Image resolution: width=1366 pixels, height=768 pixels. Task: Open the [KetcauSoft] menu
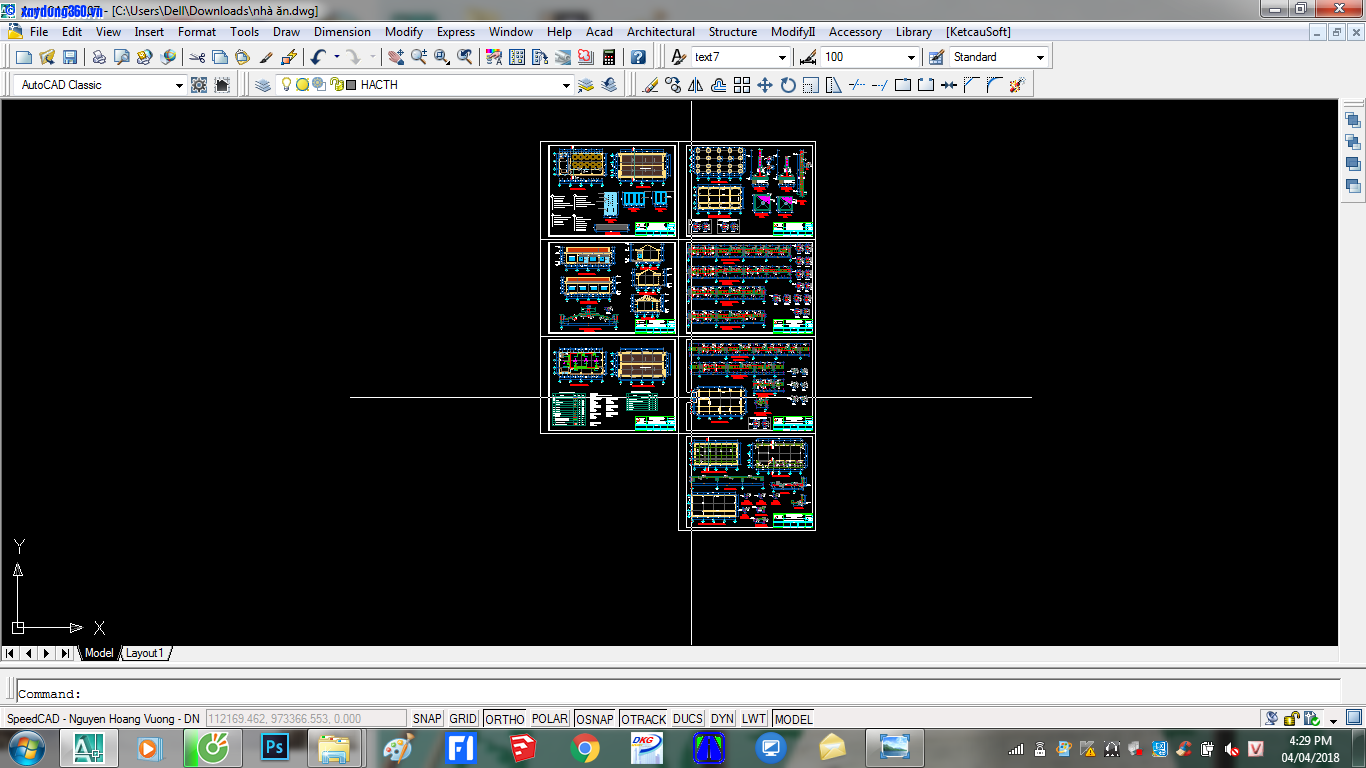[978, 32]
